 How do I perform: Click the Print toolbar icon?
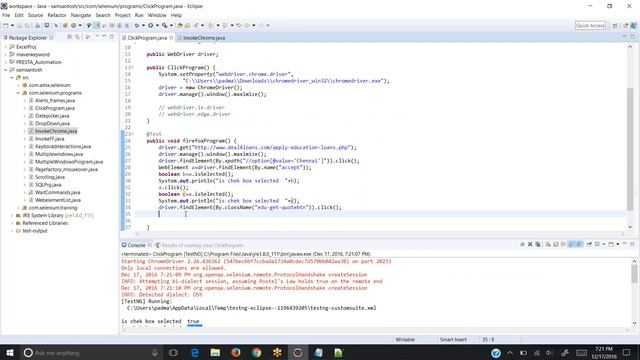pos(38,25)
